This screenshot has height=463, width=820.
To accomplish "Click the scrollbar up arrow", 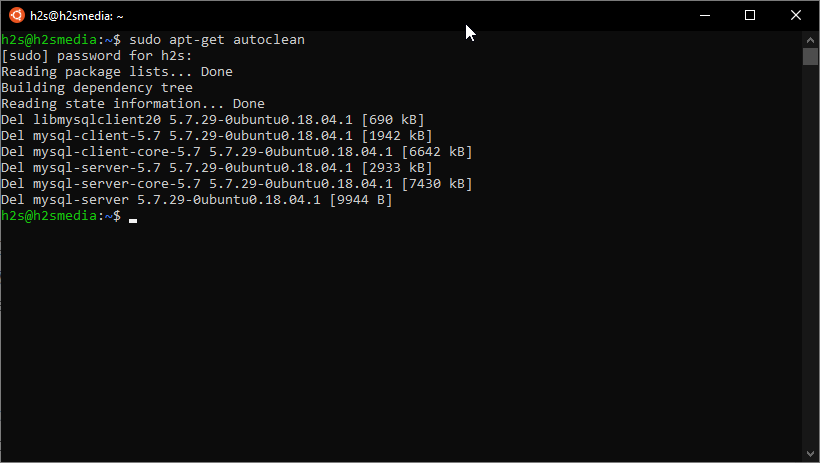I will pos(811,38).
